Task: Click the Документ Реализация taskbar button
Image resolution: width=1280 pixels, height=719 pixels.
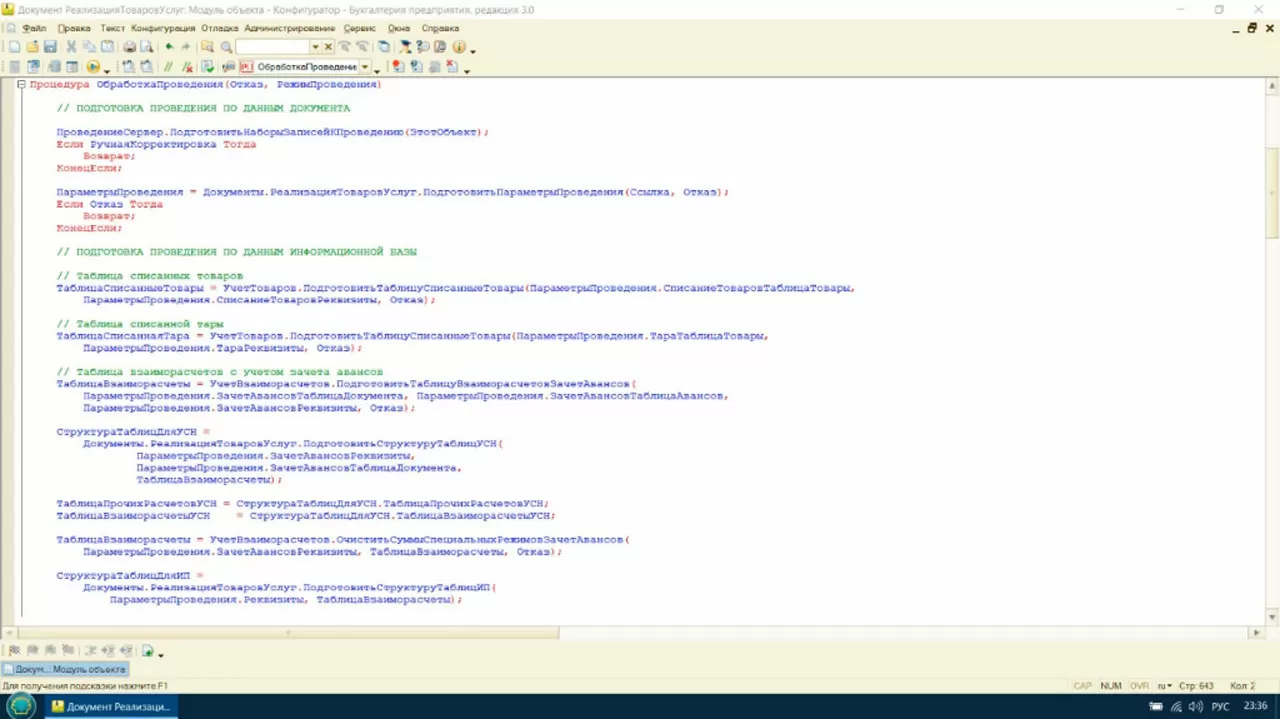Action: click(x=110, y=706)
